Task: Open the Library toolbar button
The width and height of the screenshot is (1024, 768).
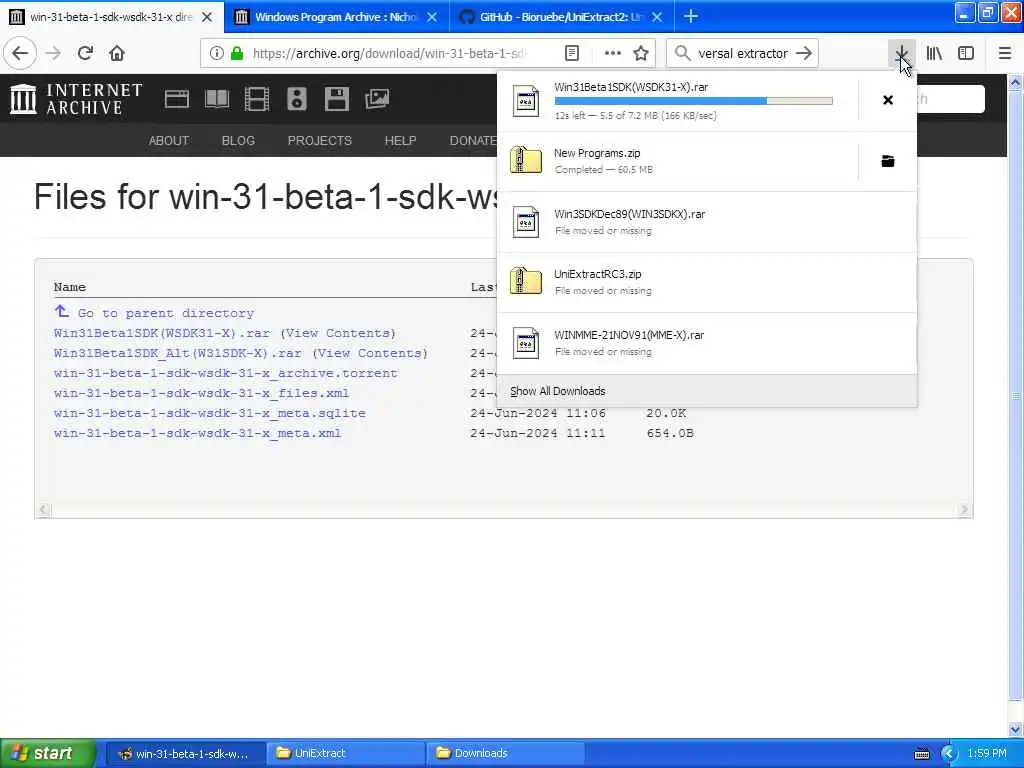Action: click(934, 53)
